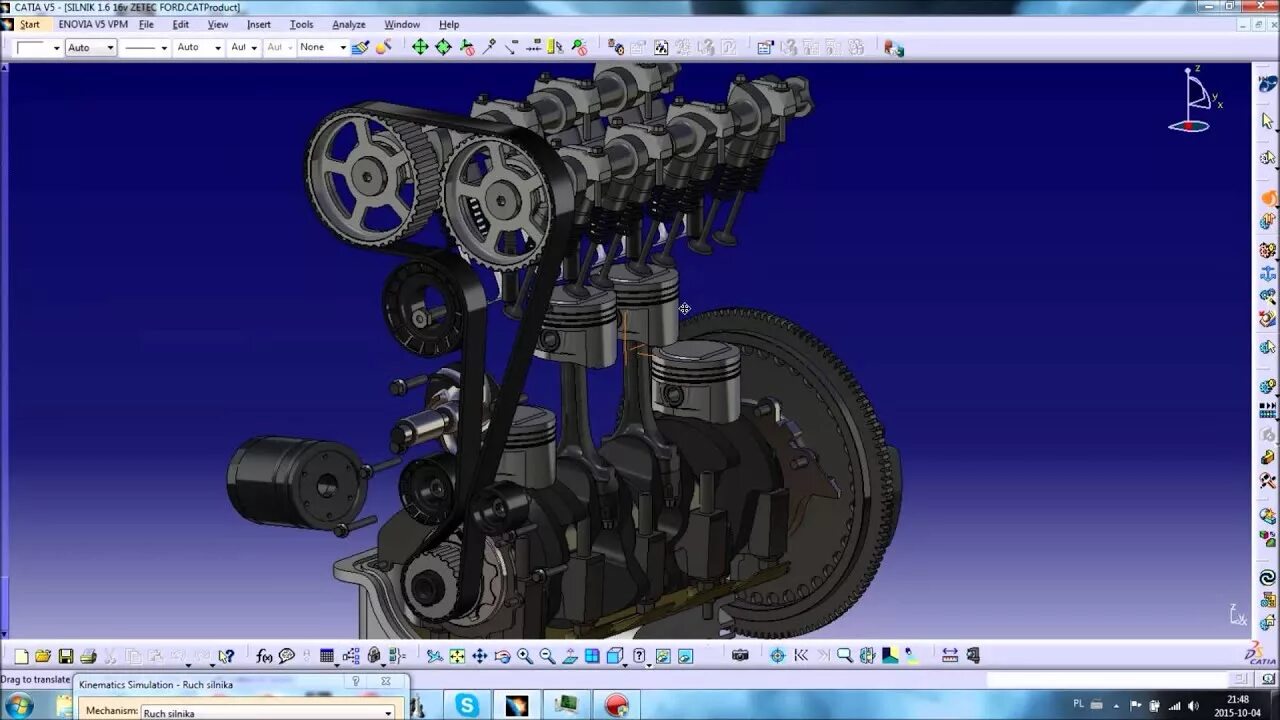Screen dimensions: 1280x720
Task: Open the Start menu in CATIA
Action: pyautogui.click(x=30, y=24)
